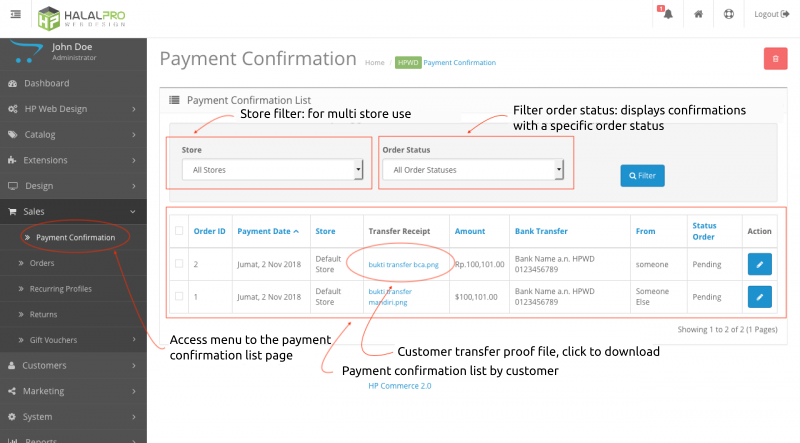Click the hamburger menu toggle icon

point(15,14)
